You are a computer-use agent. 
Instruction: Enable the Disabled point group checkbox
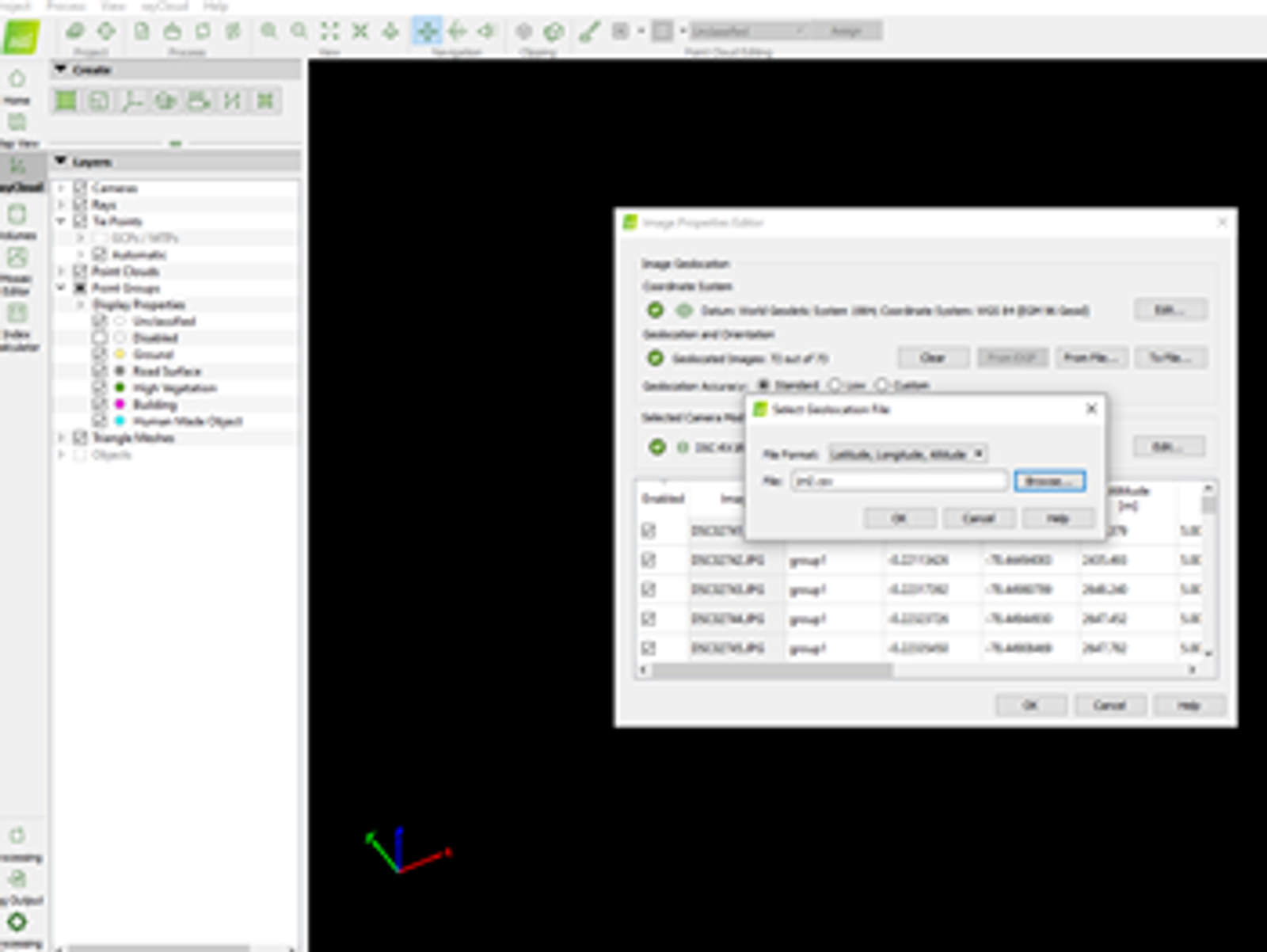99,337
